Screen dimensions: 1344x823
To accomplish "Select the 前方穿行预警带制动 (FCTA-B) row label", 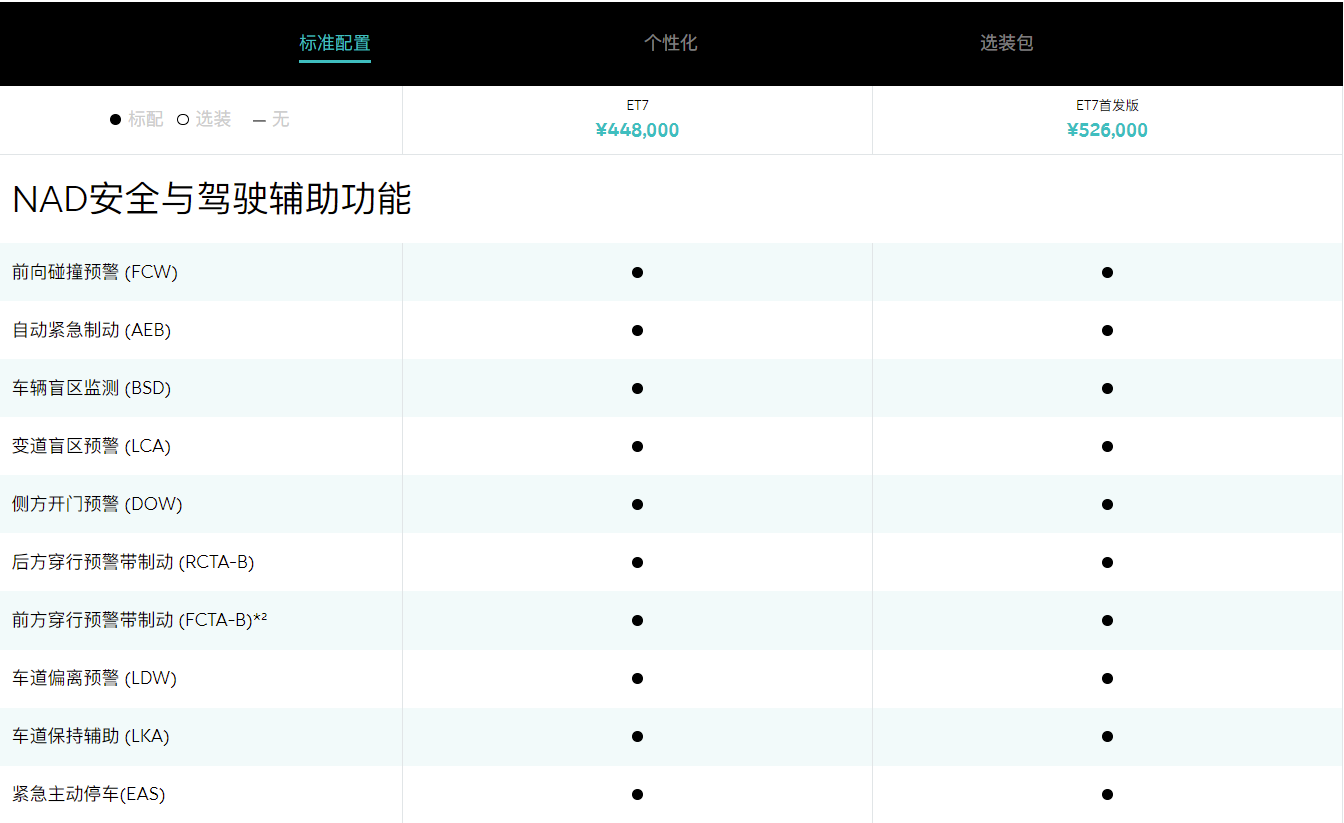I will tap(139, 620).
